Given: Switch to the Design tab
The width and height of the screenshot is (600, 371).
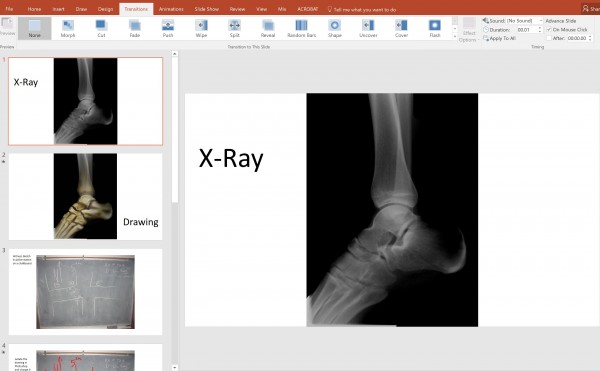Looking at the screenshot, I should click(x=105, y=9).
